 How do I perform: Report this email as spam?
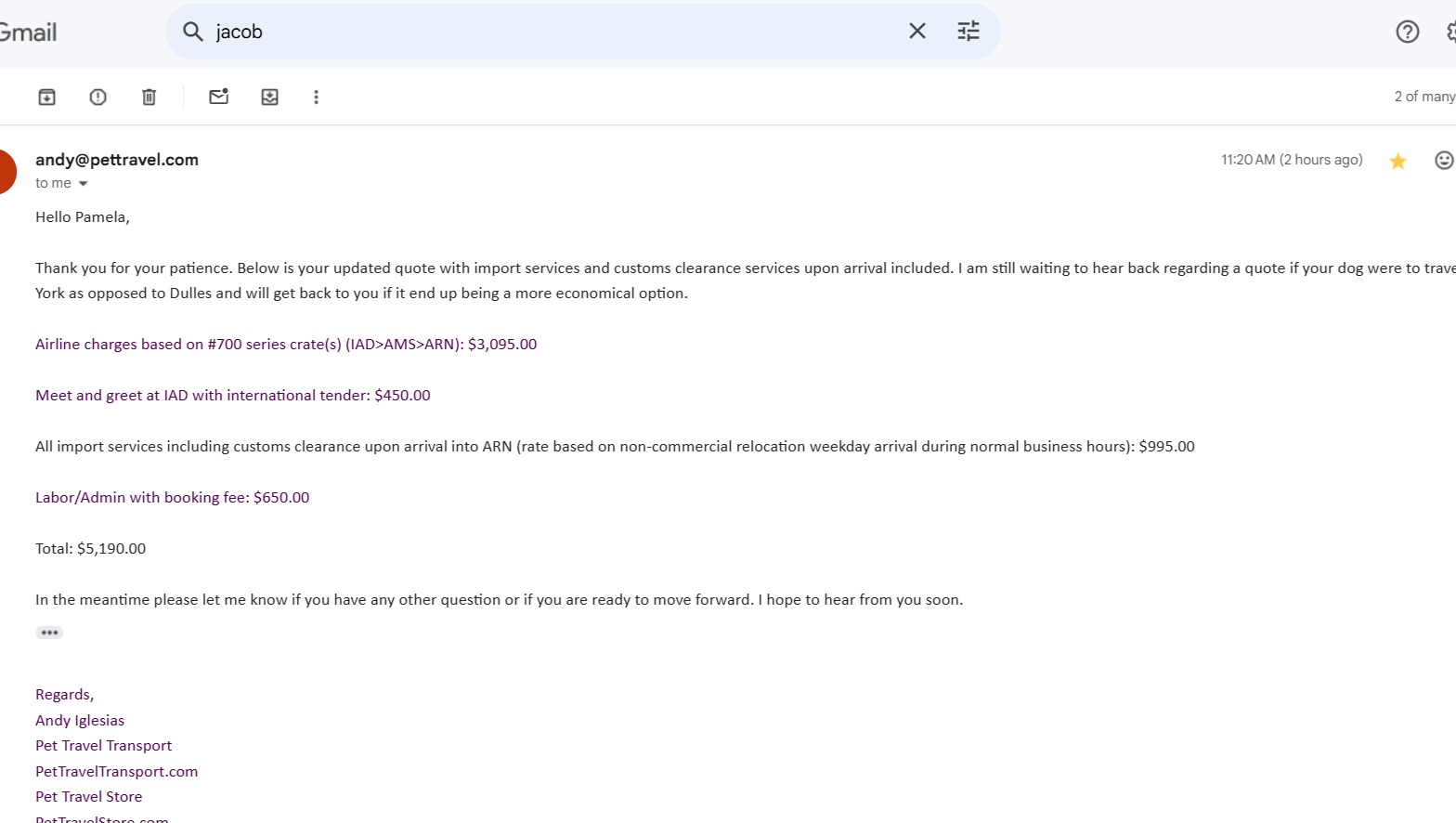pyautogui.click(x=97, y=97)
